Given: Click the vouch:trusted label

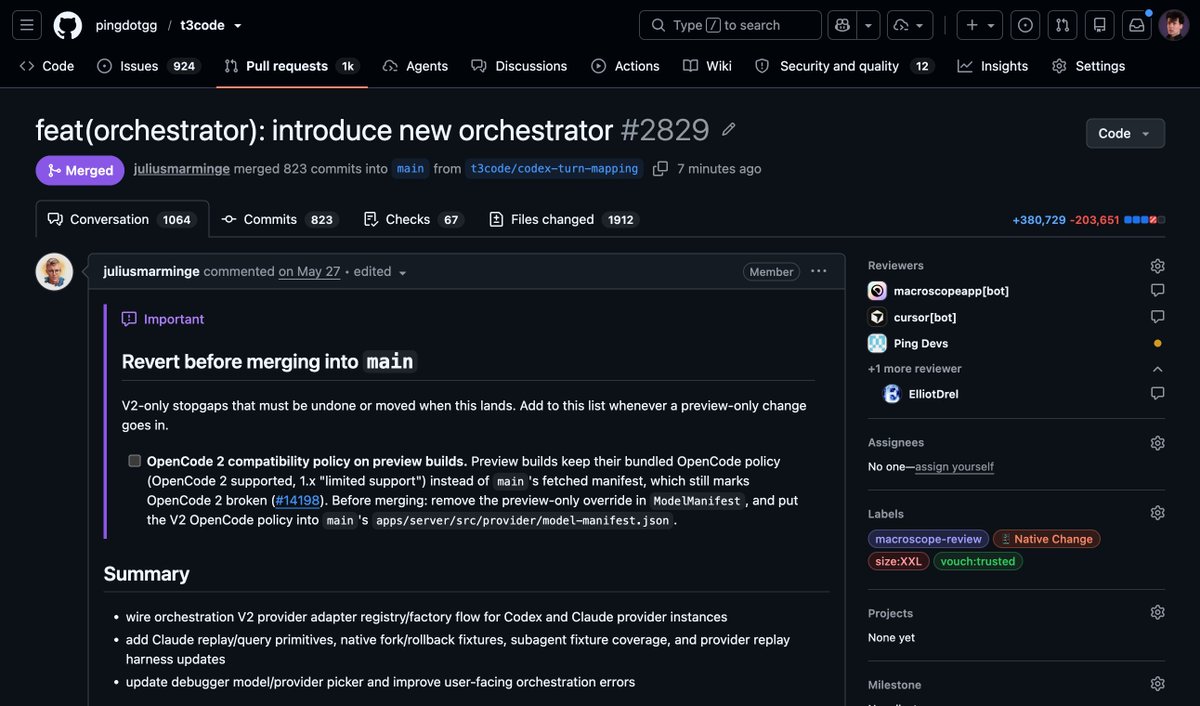Looking at the screenshot, I should (978, 561).
